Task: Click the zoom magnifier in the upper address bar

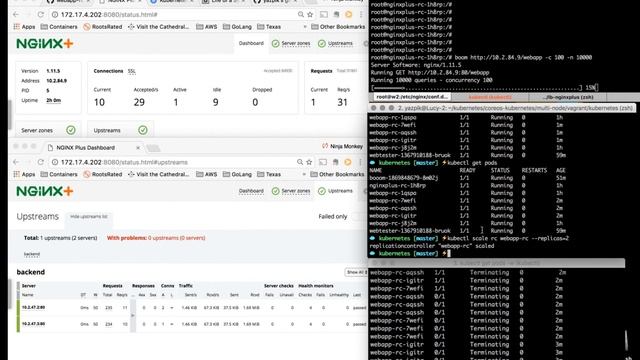Action: pos(301,14)
